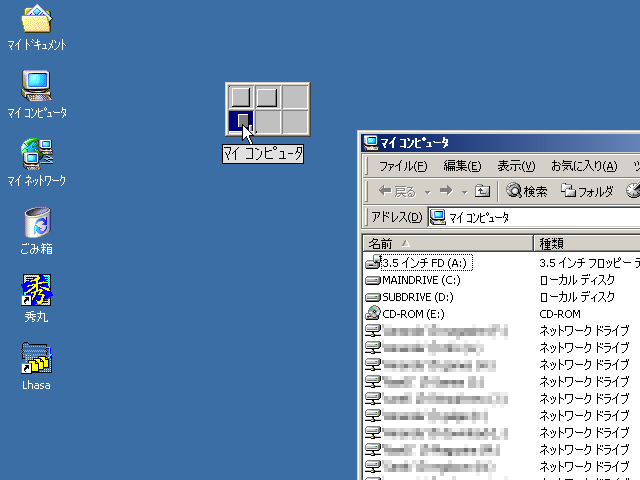Switch to the empty bottom-middle pager cell

267,122
